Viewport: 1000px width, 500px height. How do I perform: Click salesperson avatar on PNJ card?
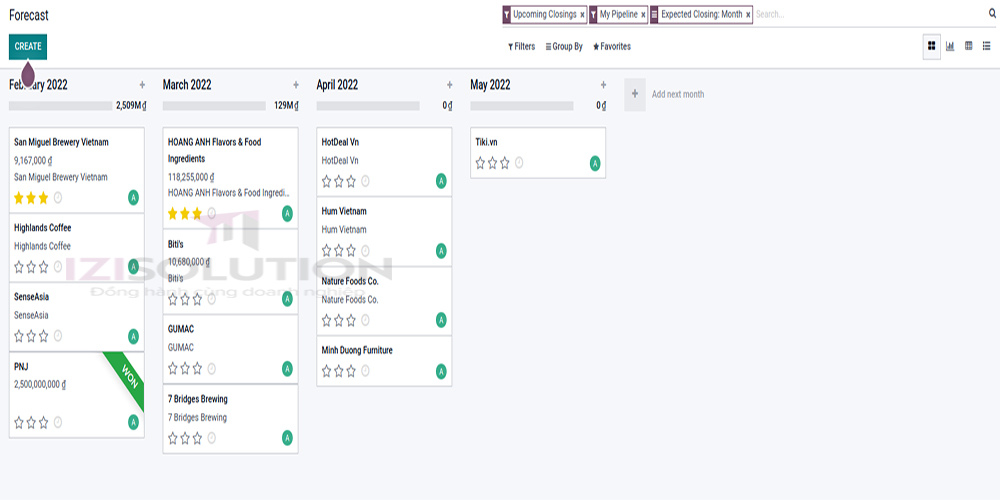click(133, 422)
